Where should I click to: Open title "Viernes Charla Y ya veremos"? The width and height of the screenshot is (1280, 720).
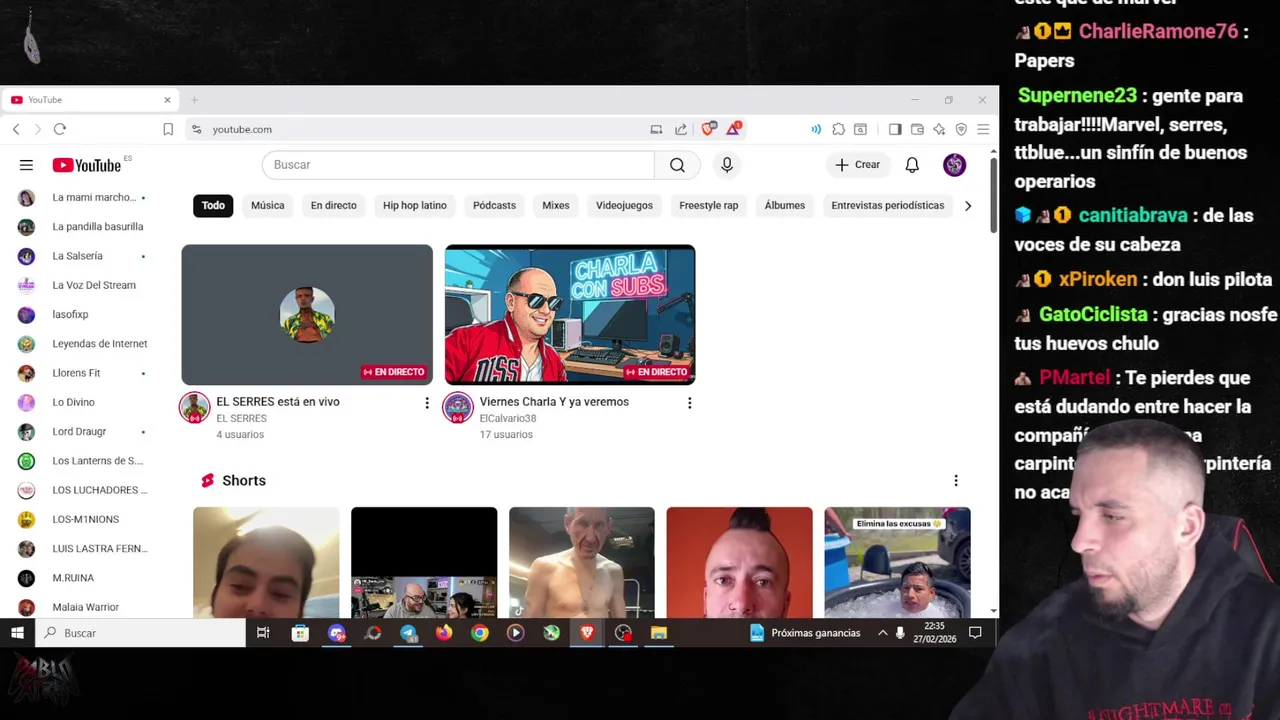point(554,402)
